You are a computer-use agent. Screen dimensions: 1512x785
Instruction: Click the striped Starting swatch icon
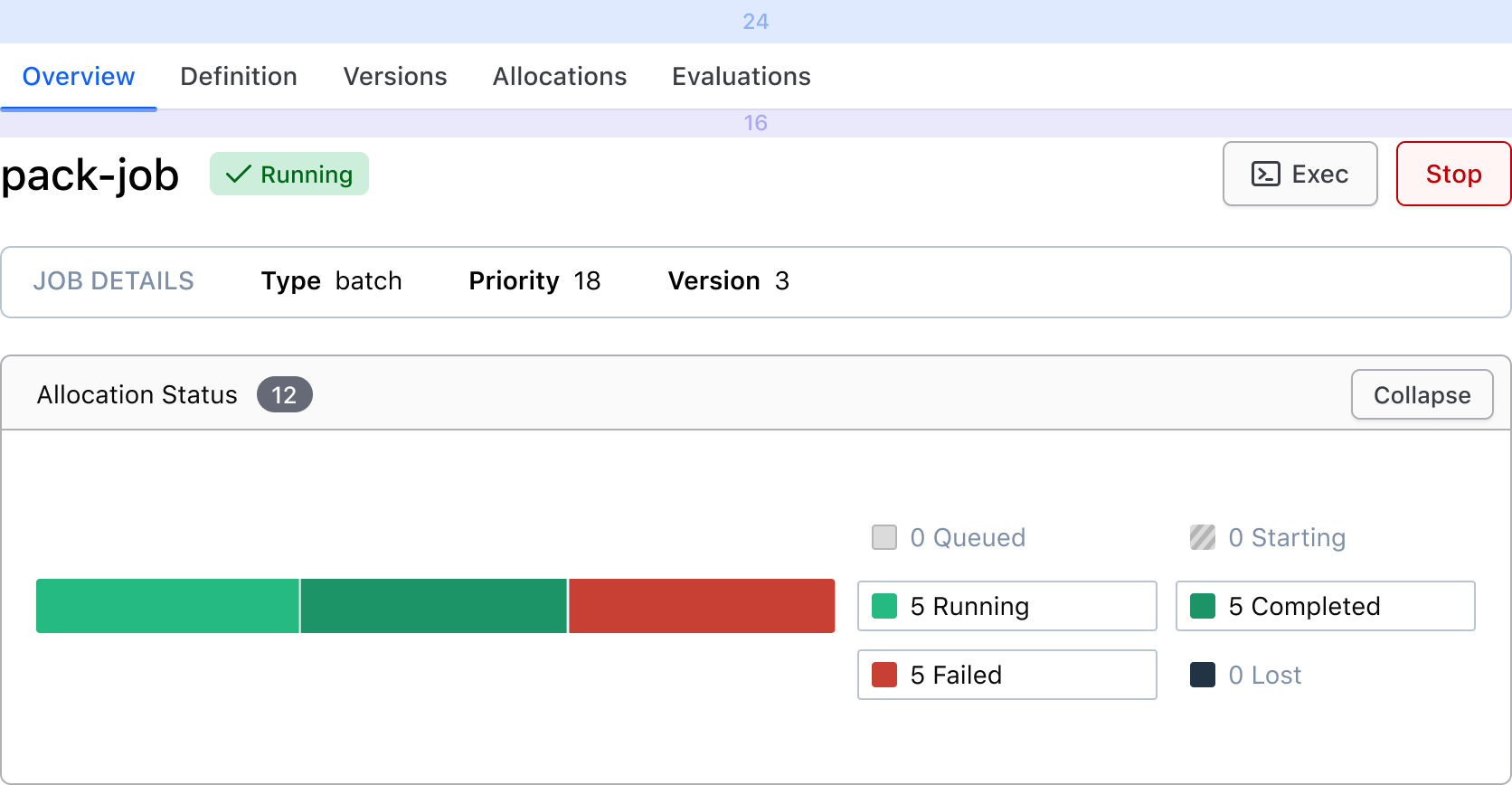[1203, 537]
